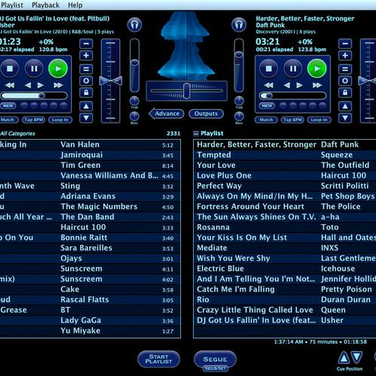Reset right deck pitch with equals button
Viewport: 376px width, 376px height.
point(345,69)
